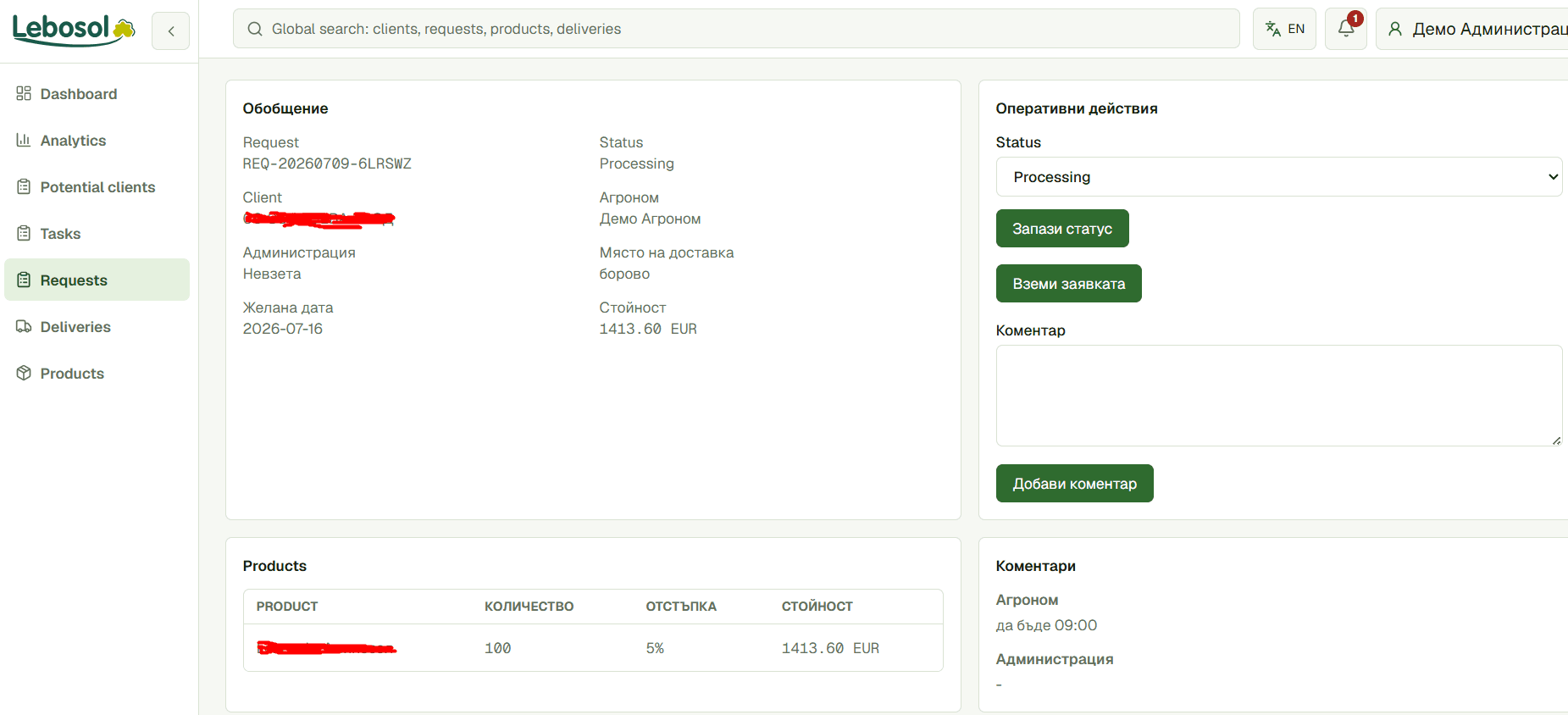Click the translate language icon
This screenshot has height=715, width=1568.
tap(1272, 29)
